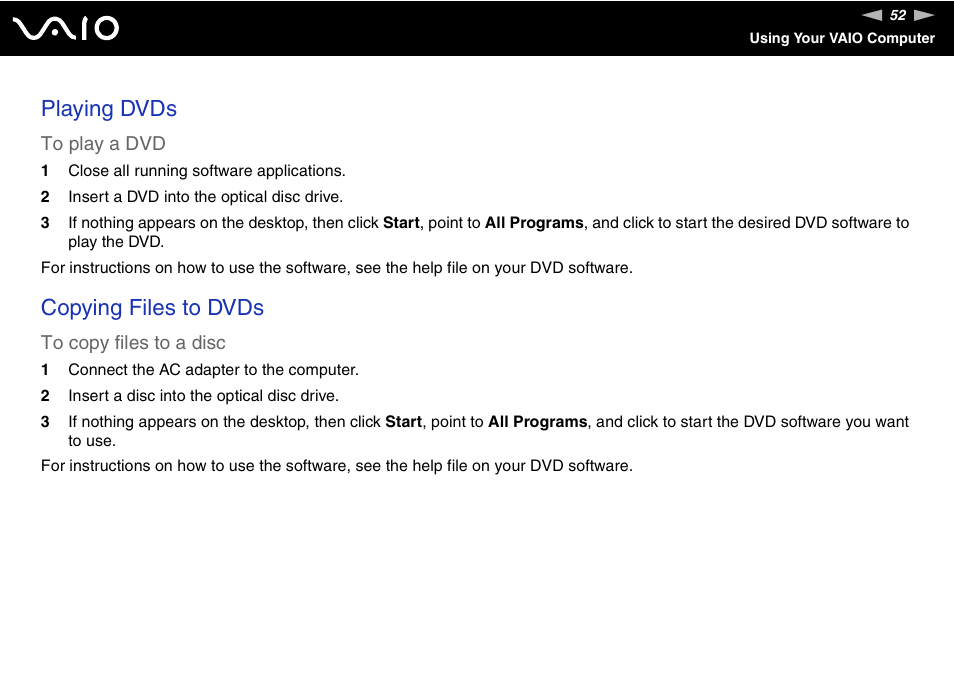
Task: Click bold 'All Programs' in Copying Files step 3
Action: (538, 422)
